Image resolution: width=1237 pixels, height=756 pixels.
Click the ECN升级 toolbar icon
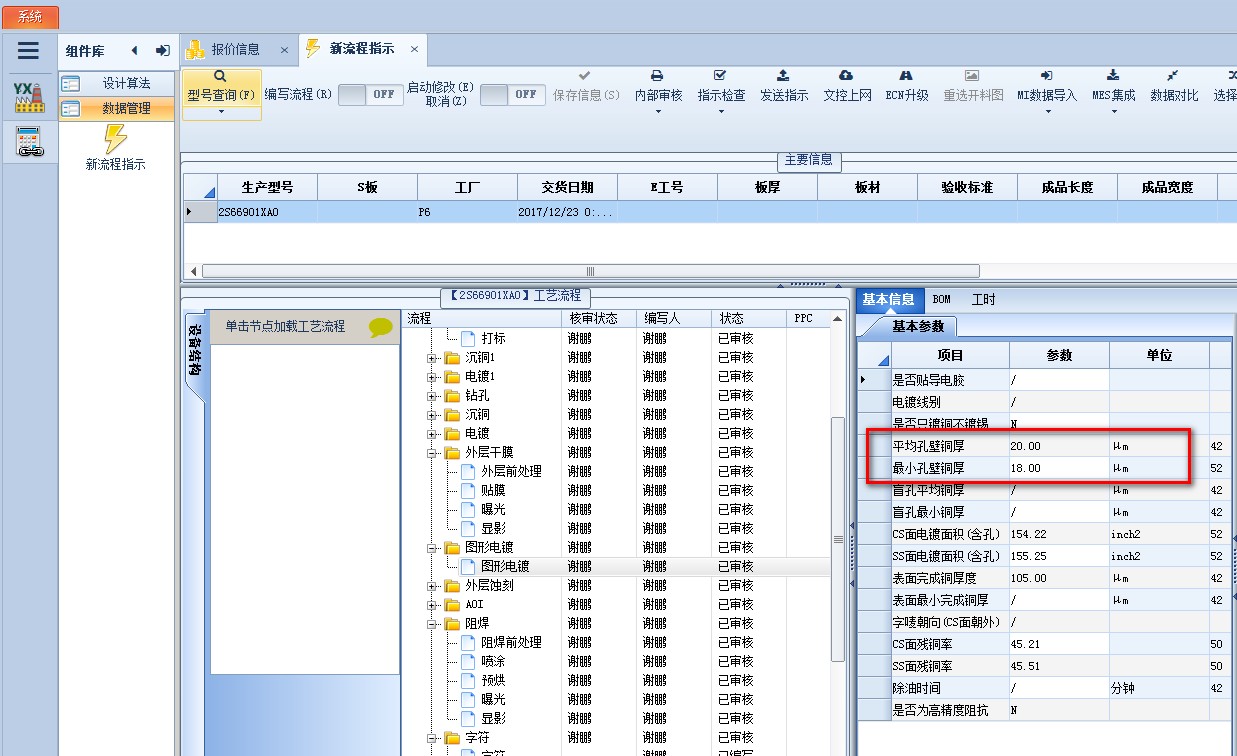(906, 76)
